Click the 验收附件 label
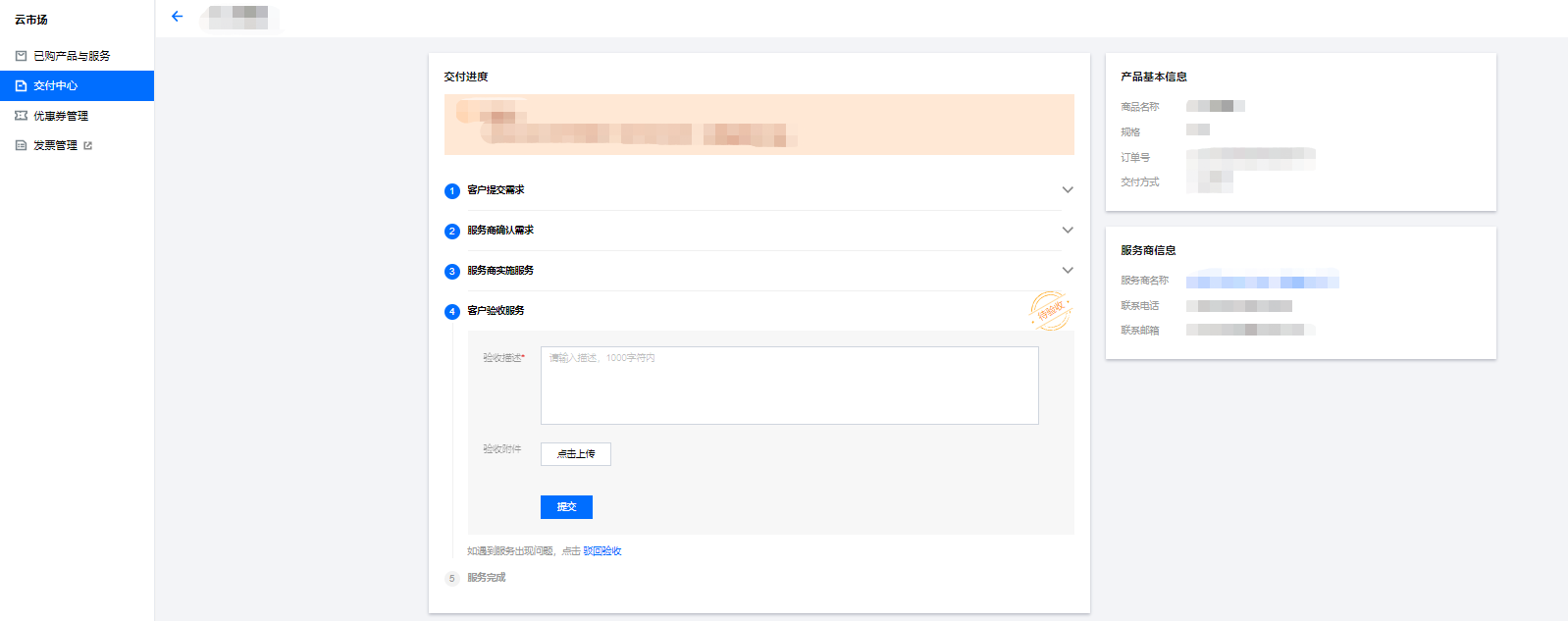 502,449
